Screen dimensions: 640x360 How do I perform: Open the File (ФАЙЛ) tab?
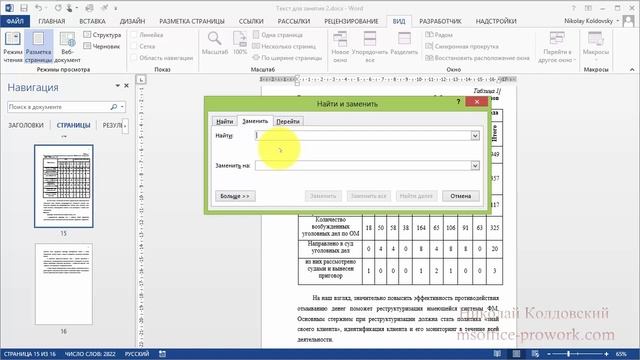[15, 21]
